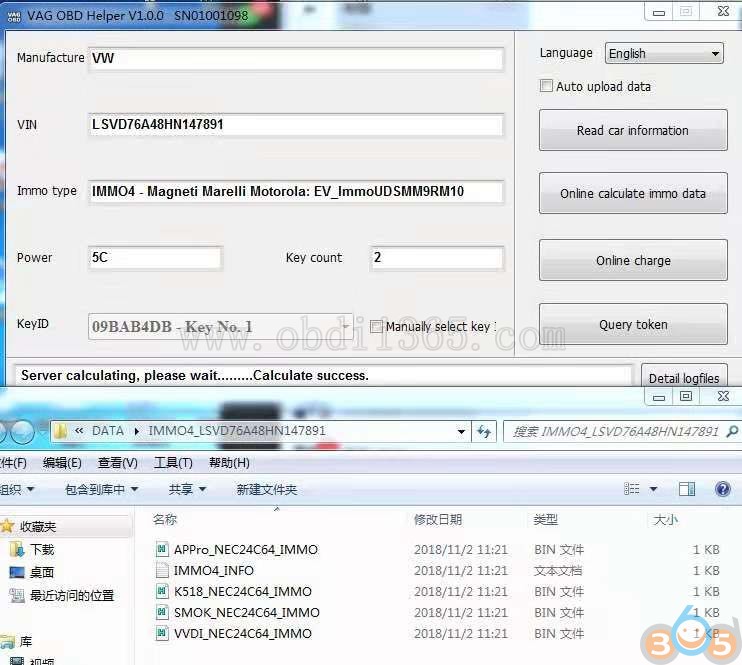Screen dimensions: 742x665
Task: Click the Explorer refresh icon
Action: point(484,432)
